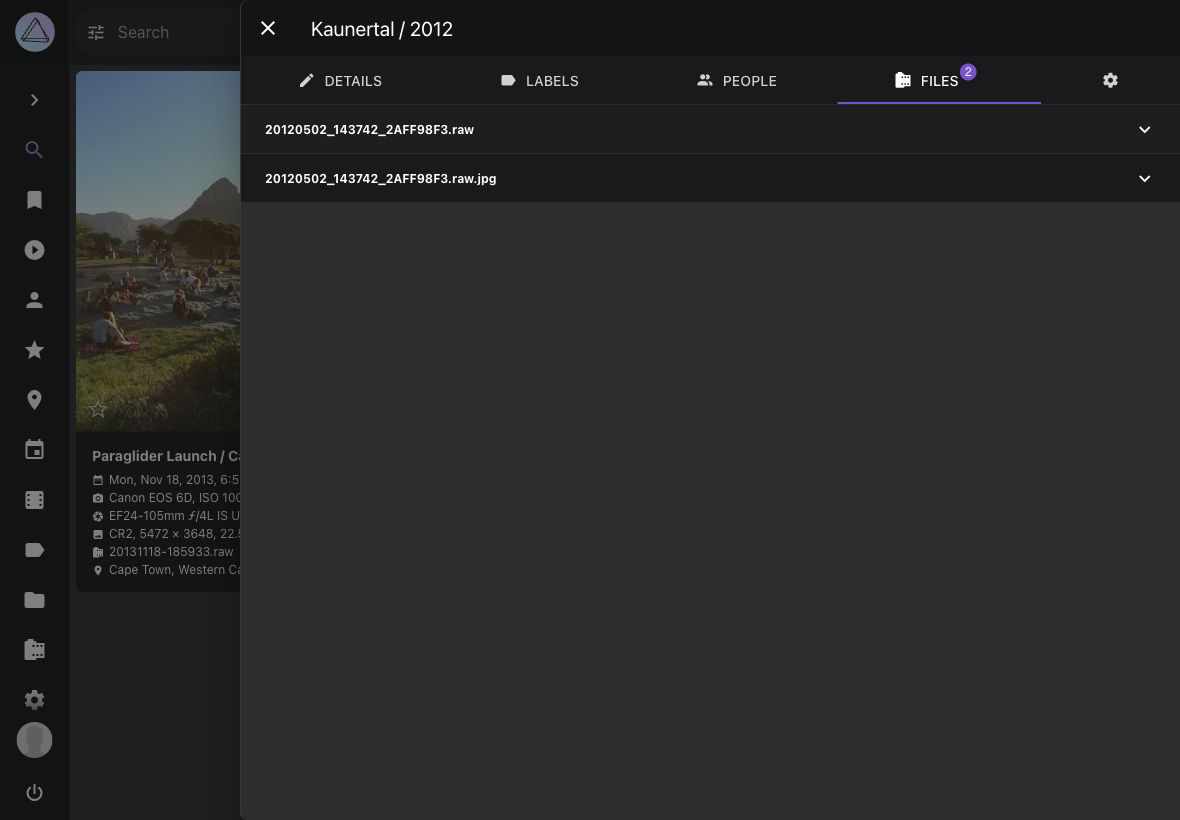Select the Videos sidebar icon
1180x820 pixels.
tap(34, 249)
